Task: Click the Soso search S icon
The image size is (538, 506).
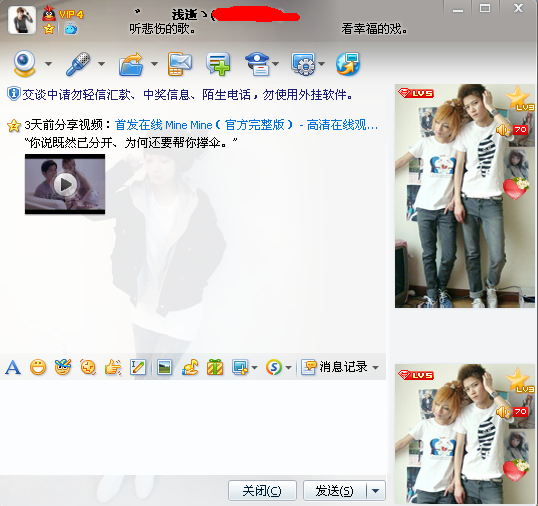Action: point(274,367)
